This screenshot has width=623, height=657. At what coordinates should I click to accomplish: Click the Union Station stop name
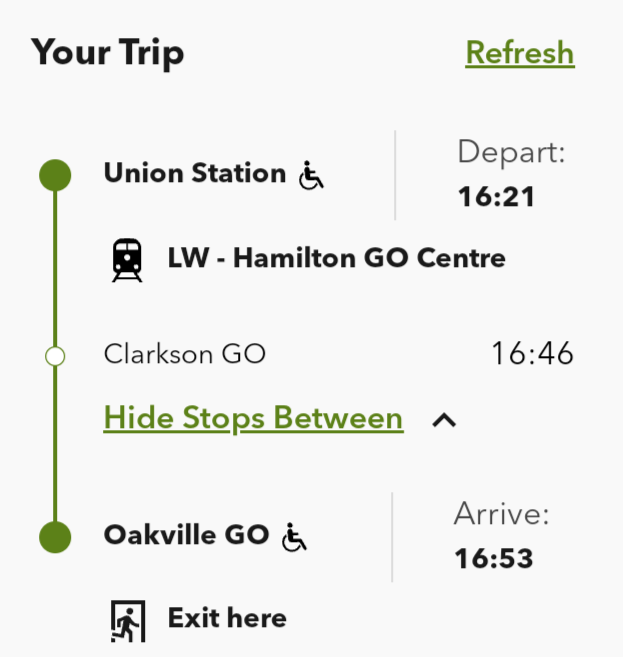pos(195,174)
